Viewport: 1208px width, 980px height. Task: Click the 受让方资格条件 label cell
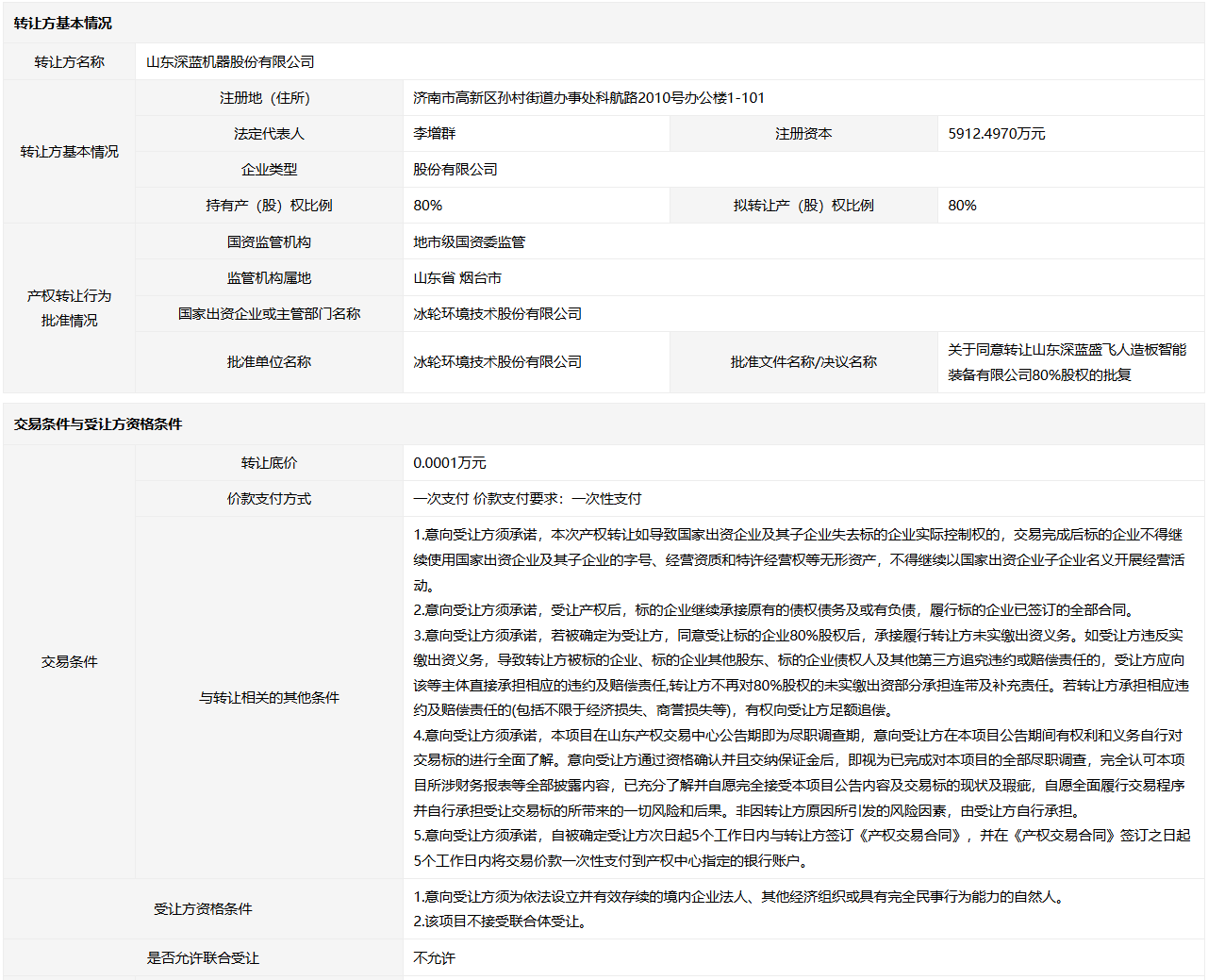[x=203, y=908]
